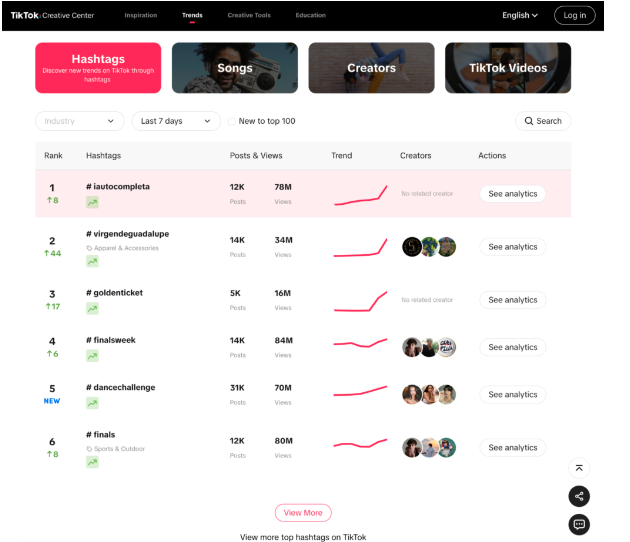See analytics for finalsweek
This screenshot has width=630, height=542.
513,347
